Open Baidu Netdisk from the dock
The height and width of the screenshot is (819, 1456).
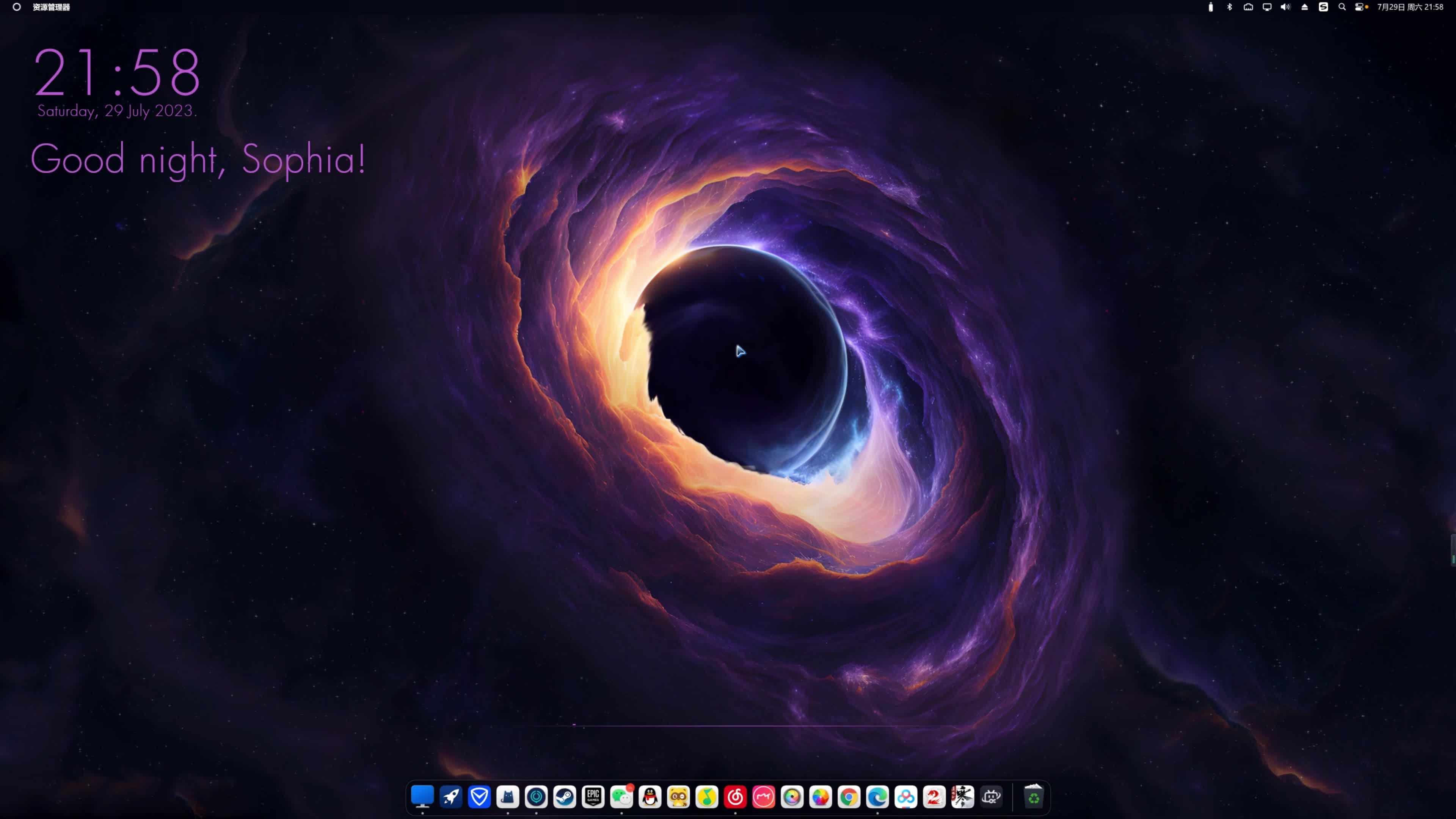click(905, 797)
